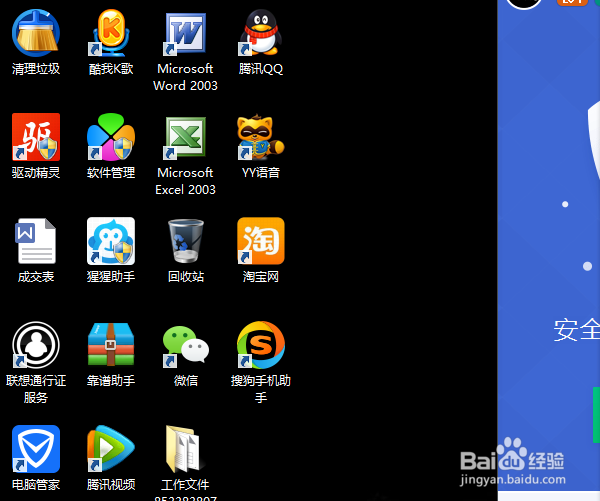This screenshot has height=501, width=600.
Task: Click the 微信 label under the icon
Action: pos(186,381)
